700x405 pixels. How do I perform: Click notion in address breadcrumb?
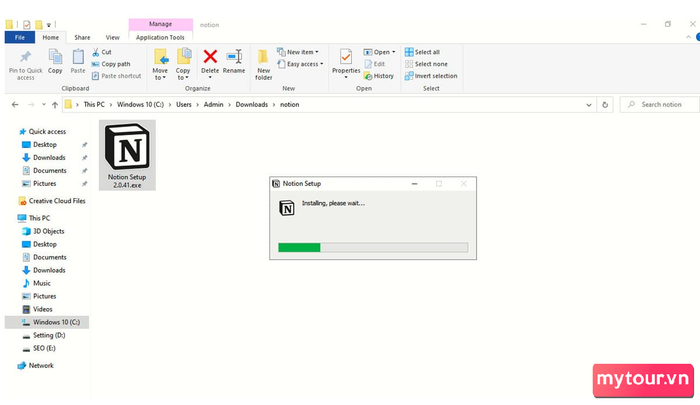290,104
